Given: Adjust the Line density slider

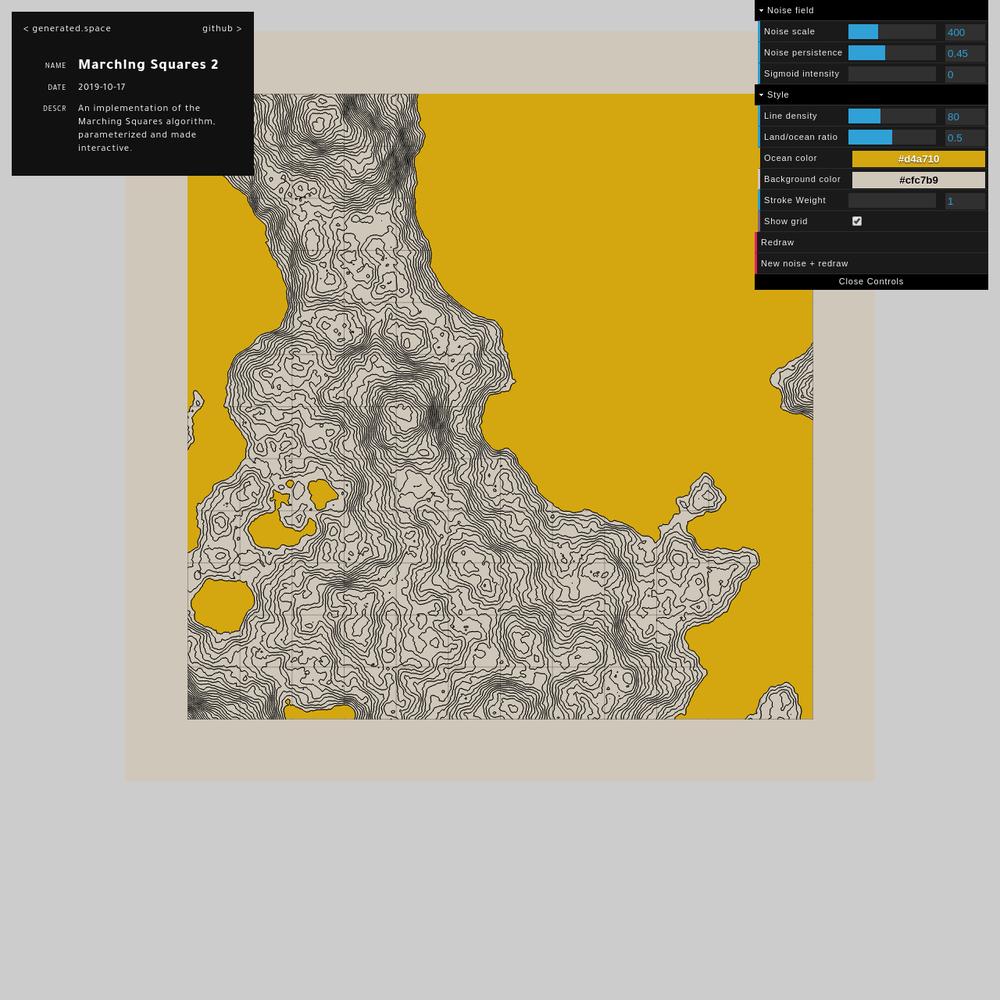Looking at the screenshot, I should 892,115.
